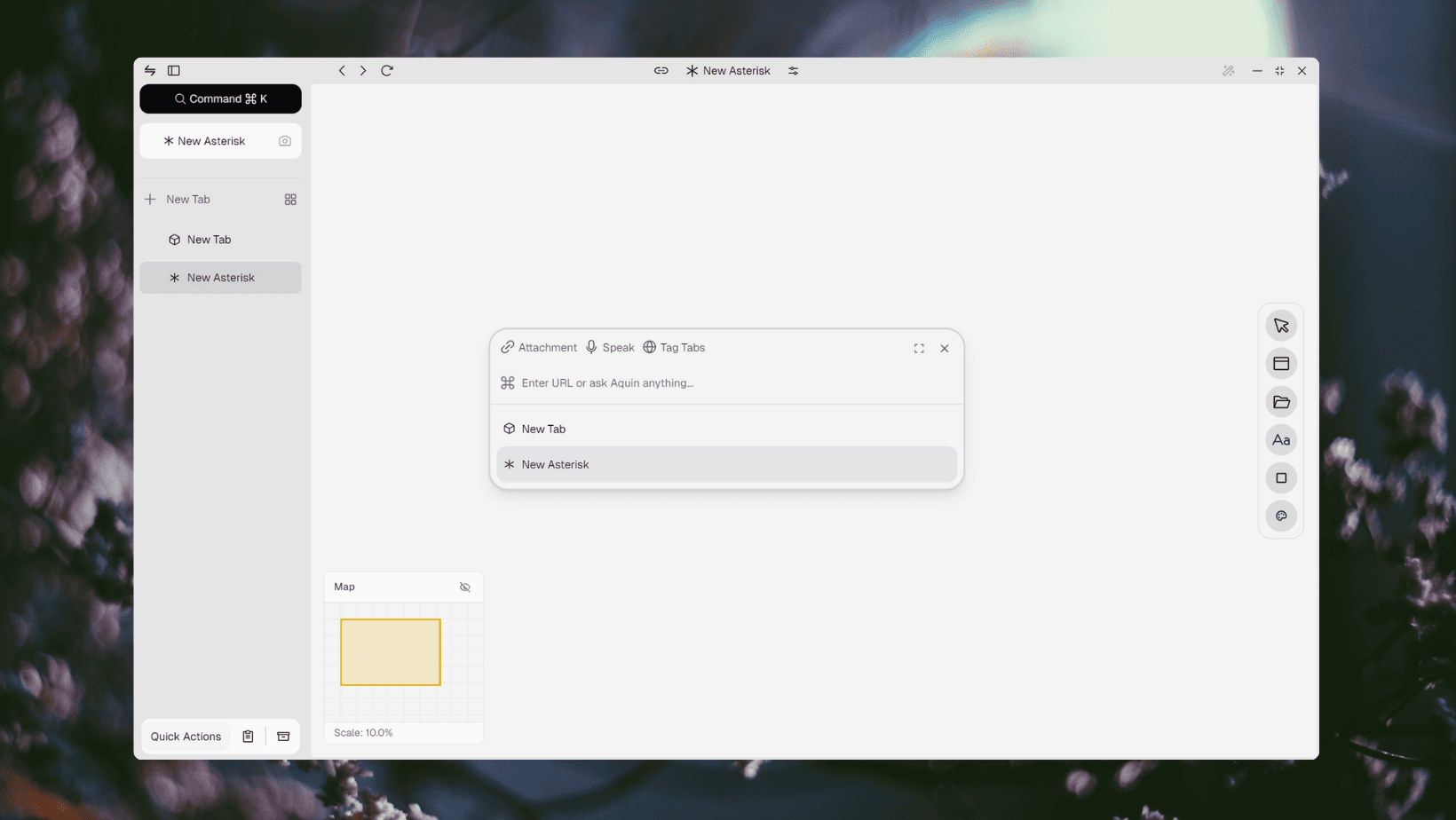Click the clipboard icon beside Quick Actions
The width and height of the screenshot is (1456, 820).
point(249,737)
